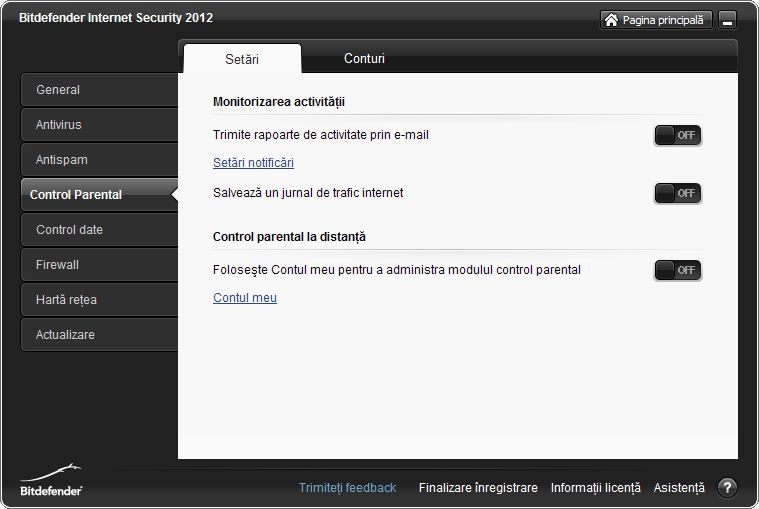Open the Setări notificări link
759x509 pixels.
(253, 163)
